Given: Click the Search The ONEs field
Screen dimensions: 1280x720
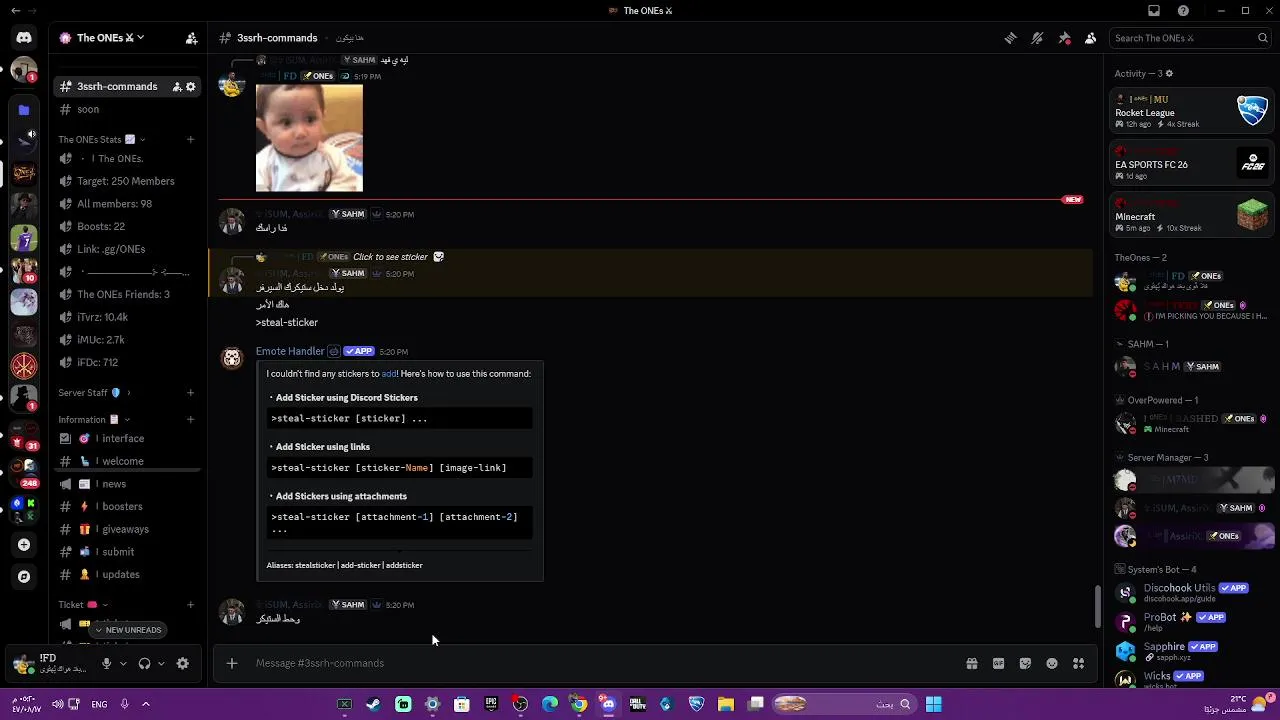Looking at the screenshot, I should pyautogui.click(x=1190, y=38).
